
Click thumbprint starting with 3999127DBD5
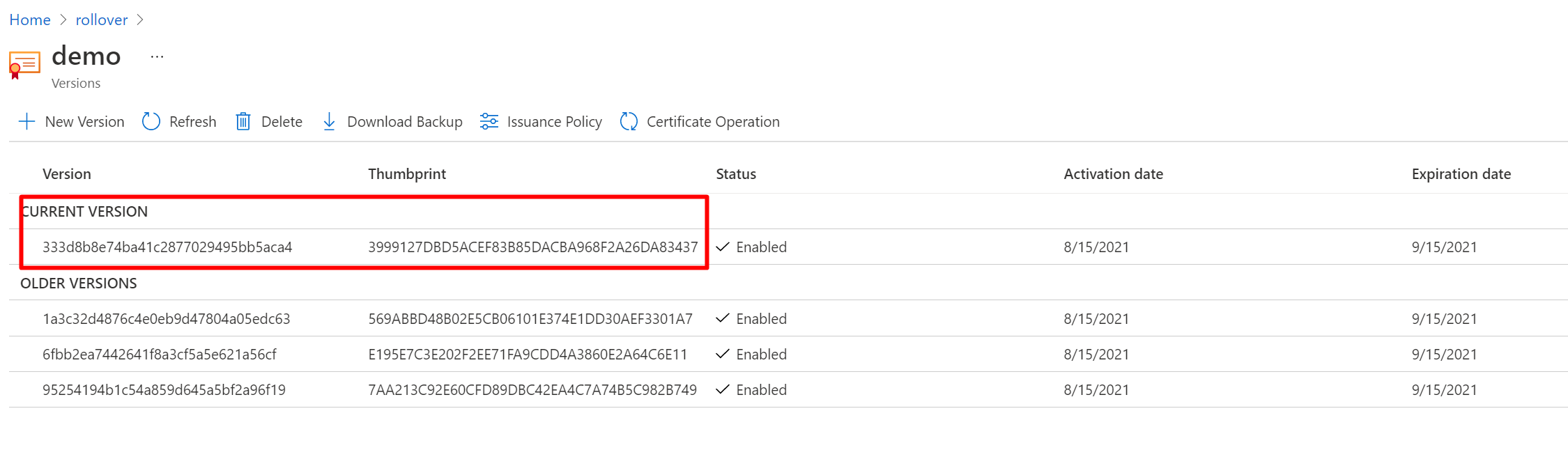(532, 247)
